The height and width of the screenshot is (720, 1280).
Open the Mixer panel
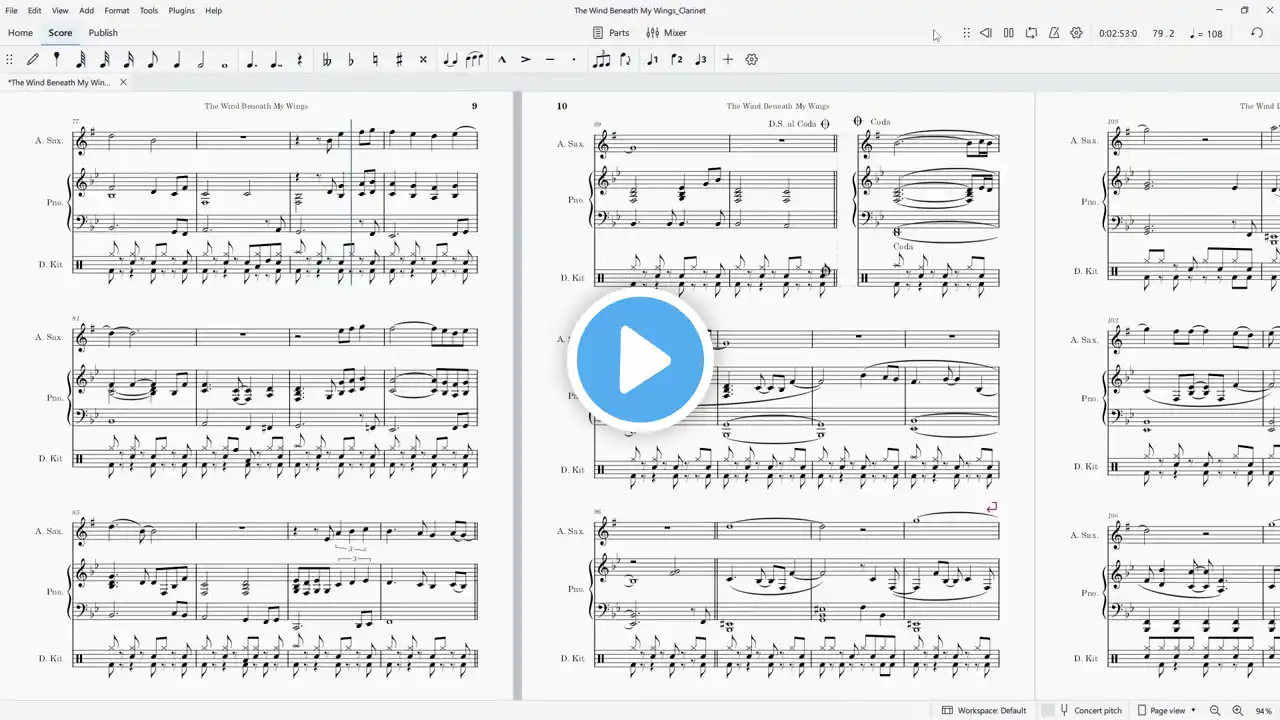tap(666, 33)
